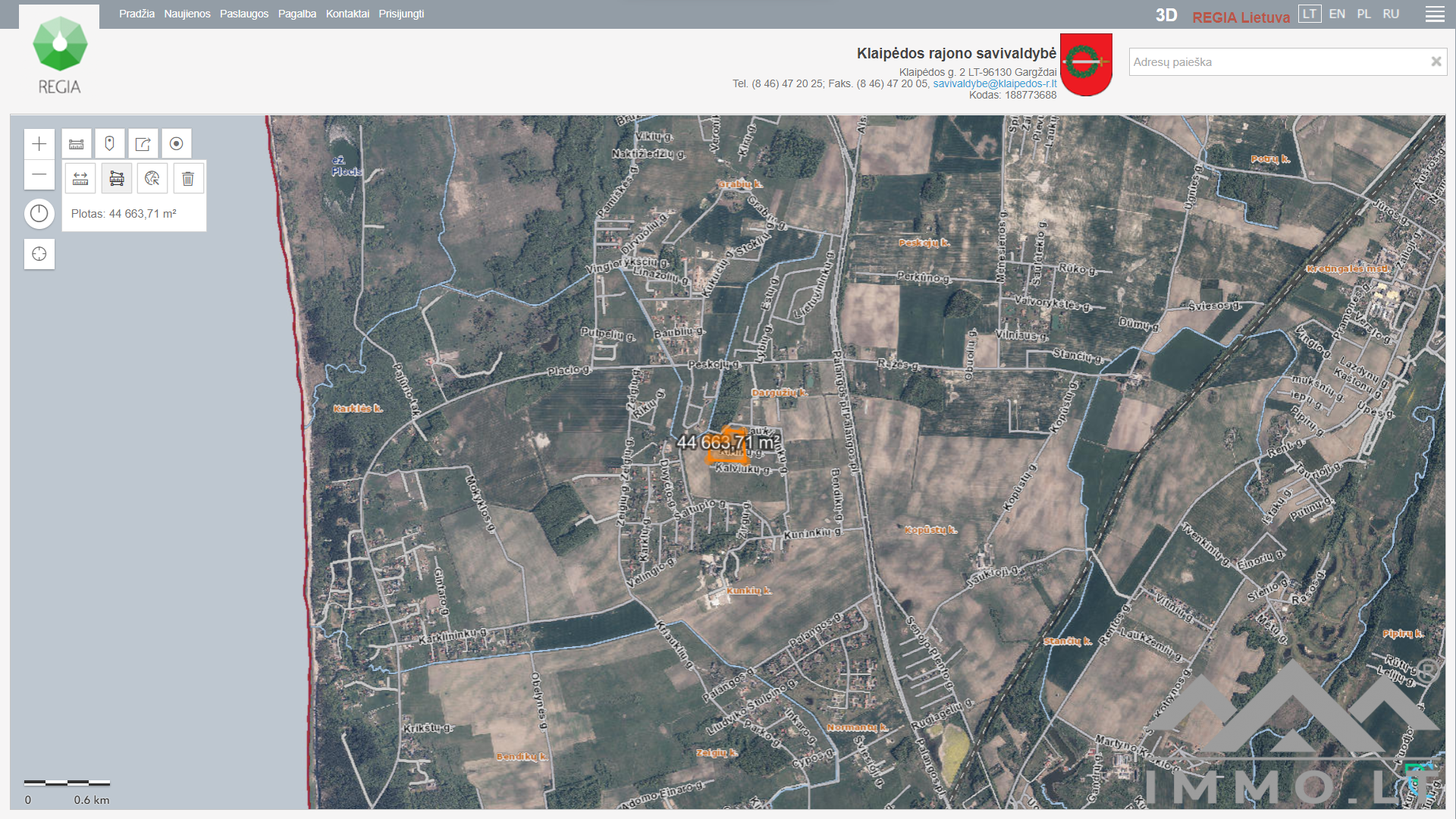Click the orange measured polygon on map
The image size is (1456, 819).
coord(726,447)
